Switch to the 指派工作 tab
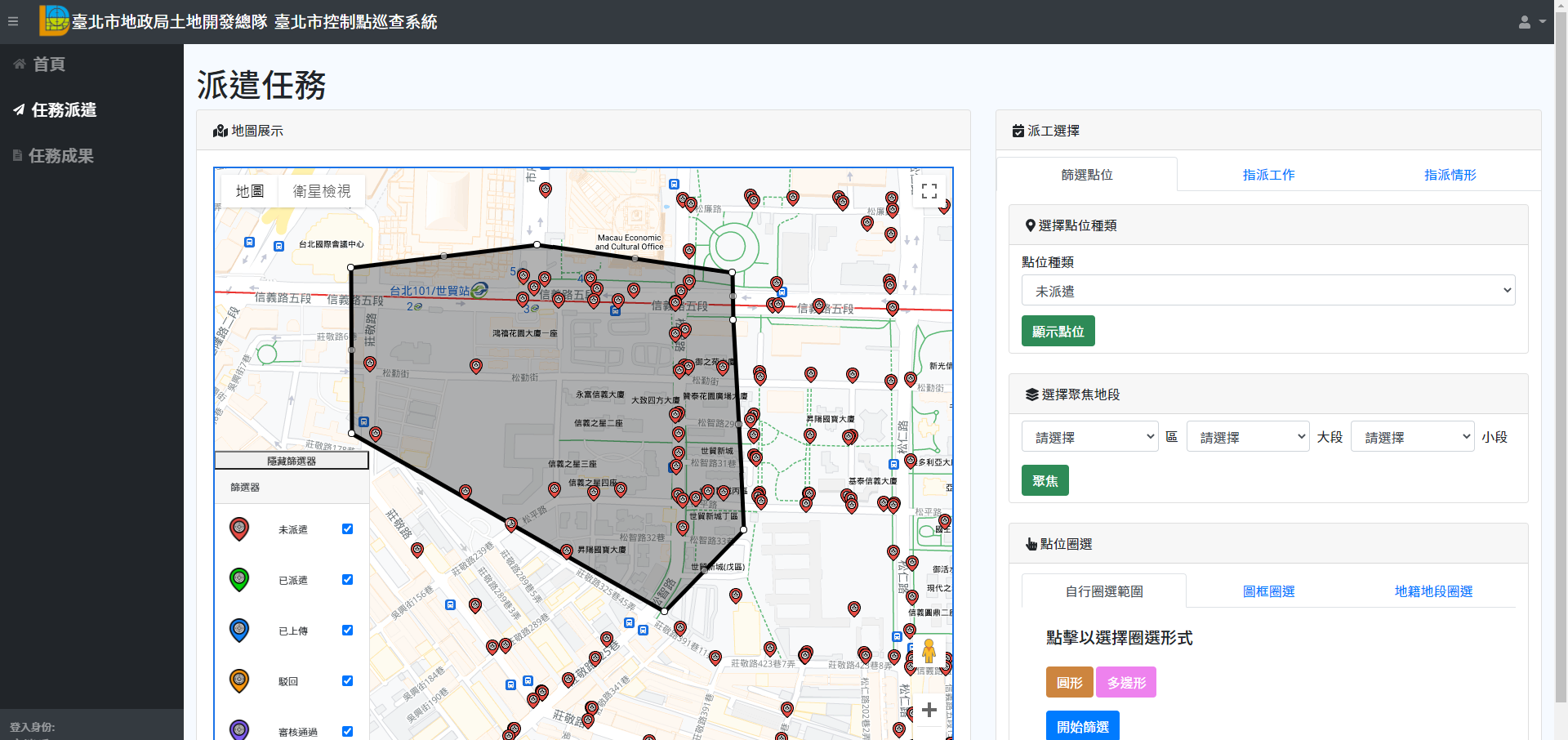The width and height of the screenshot is (1568, 740). pos(1268,175)
